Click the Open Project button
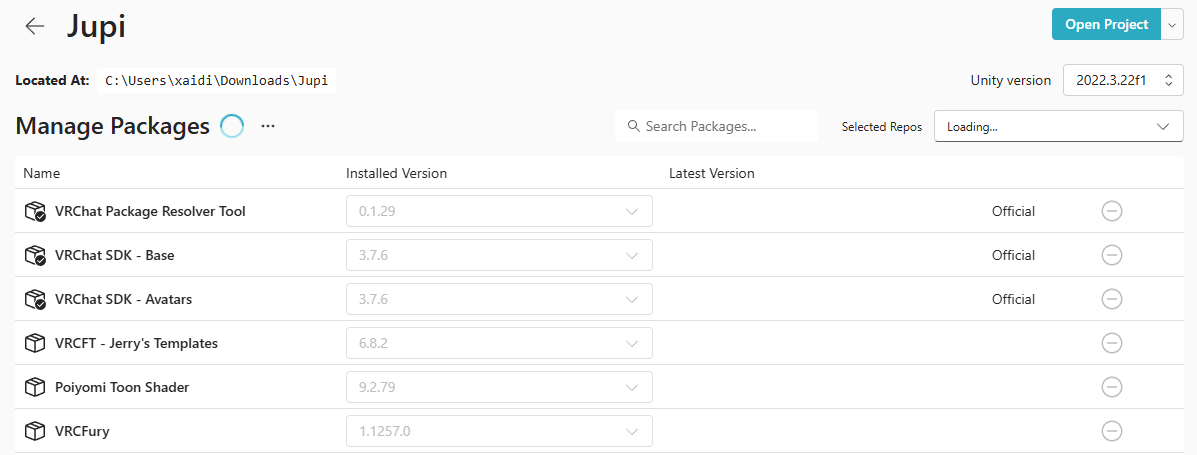 pos(1106,25)
